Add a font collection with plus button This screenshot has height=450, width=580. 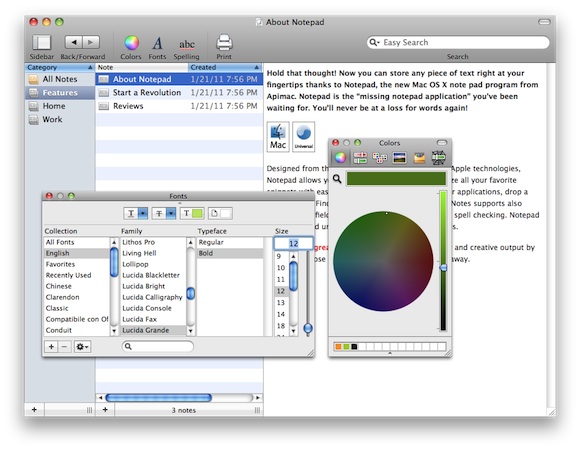51,347
